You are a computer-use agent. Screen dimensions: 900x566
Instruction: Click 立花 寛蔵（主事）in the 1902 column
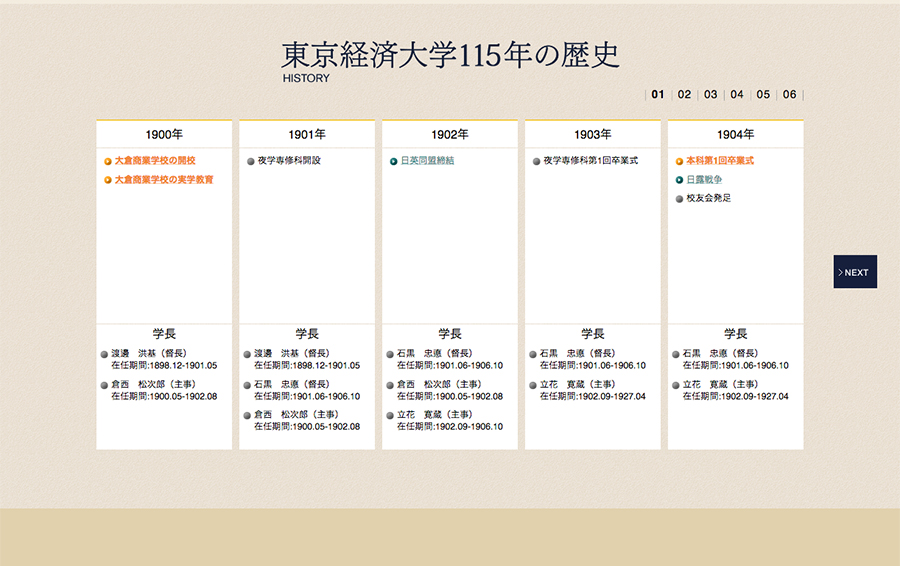[x=435, y=414]
